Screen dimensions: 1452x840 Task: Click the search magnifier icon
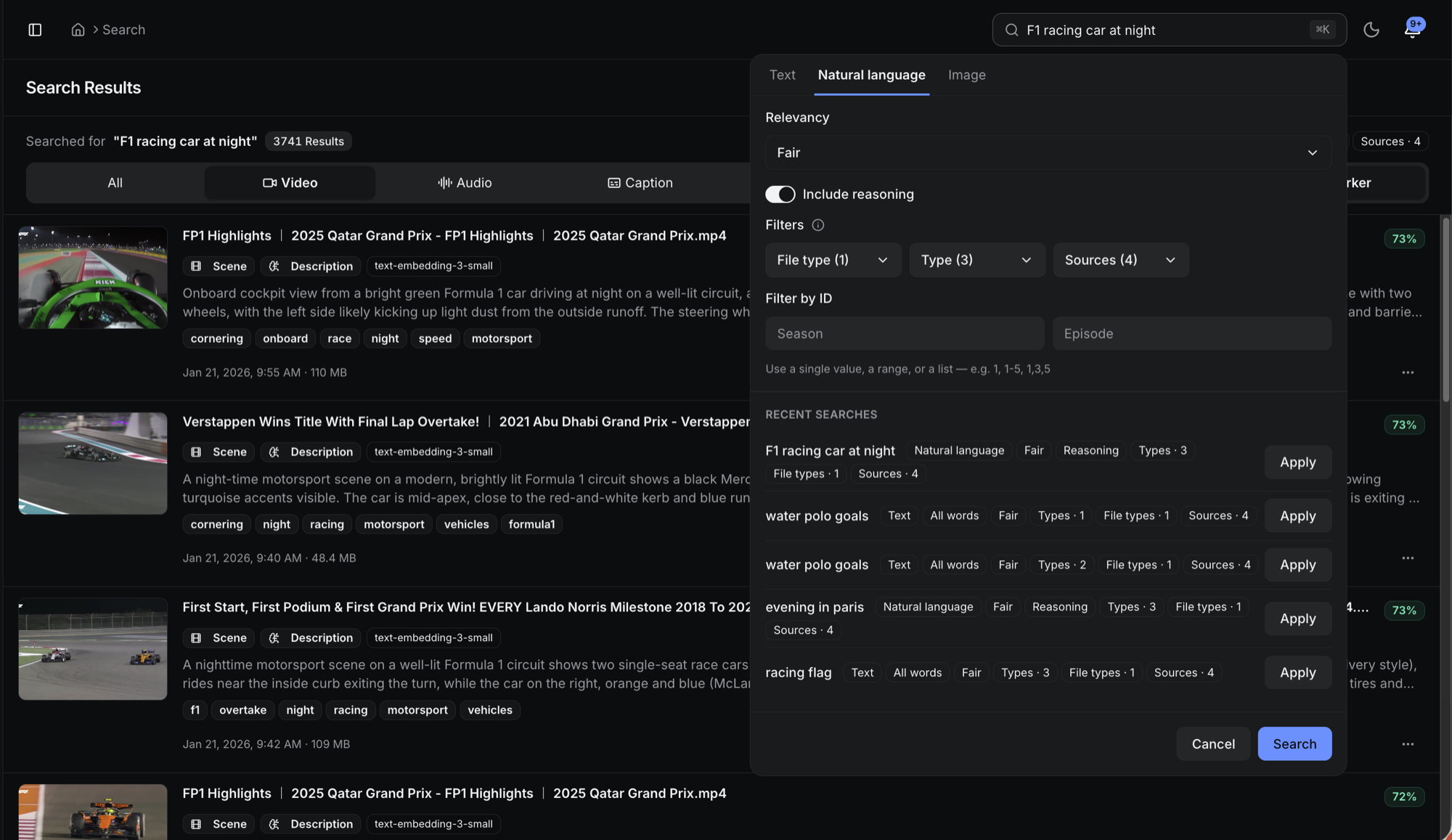coord(1011,30)
